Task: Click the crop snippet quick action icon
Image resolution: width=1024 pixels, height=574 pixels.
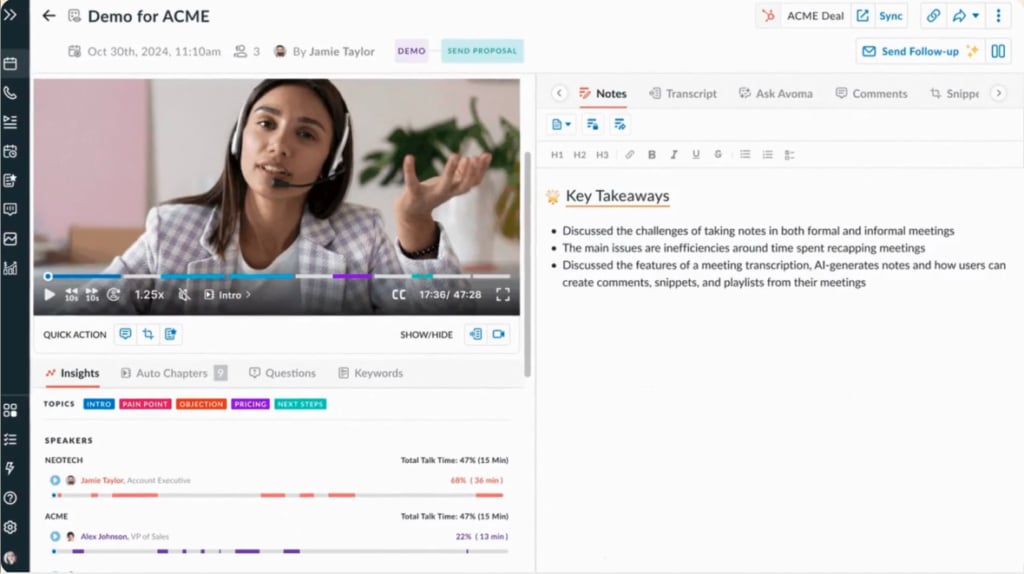Action: (x=148, y=334)
